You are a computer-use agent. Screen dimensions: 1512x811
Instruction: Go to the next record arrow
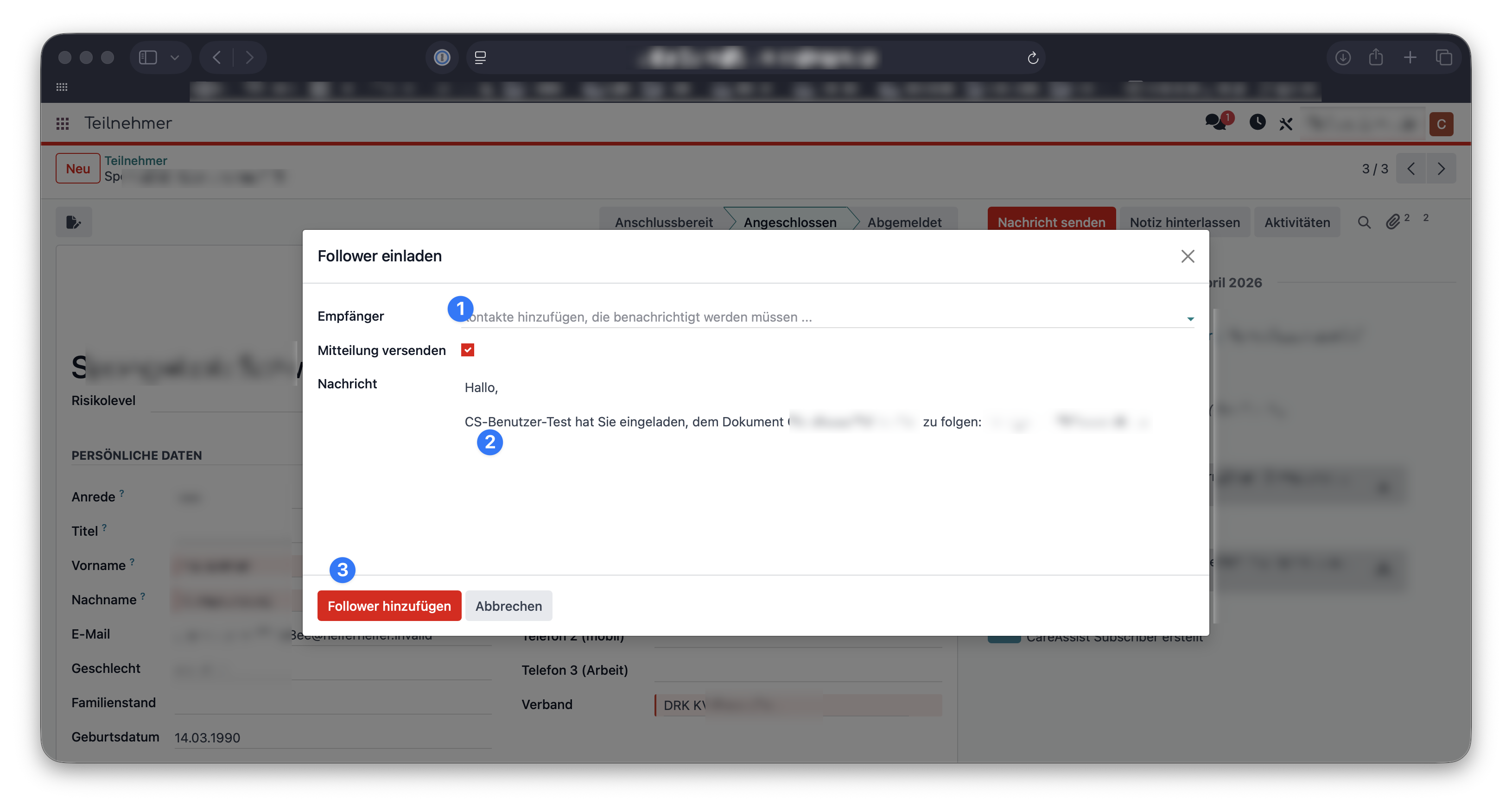coord(1441,169)
